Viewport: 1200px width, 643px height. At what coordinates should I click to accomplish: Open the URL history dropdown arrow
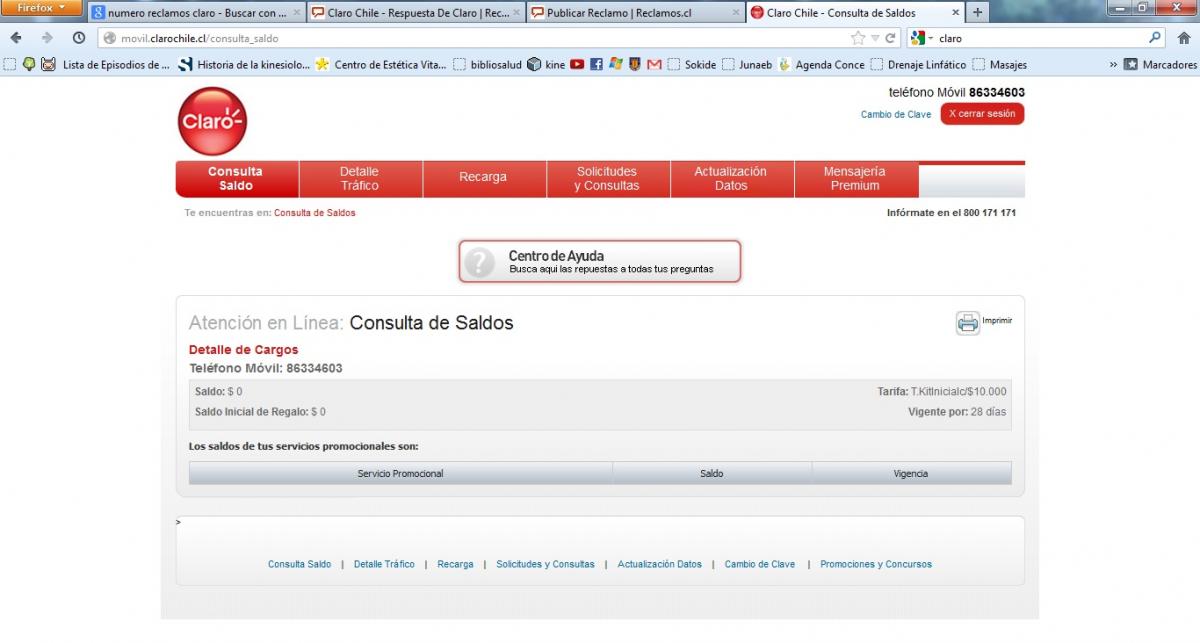click(x=875, y=38)
